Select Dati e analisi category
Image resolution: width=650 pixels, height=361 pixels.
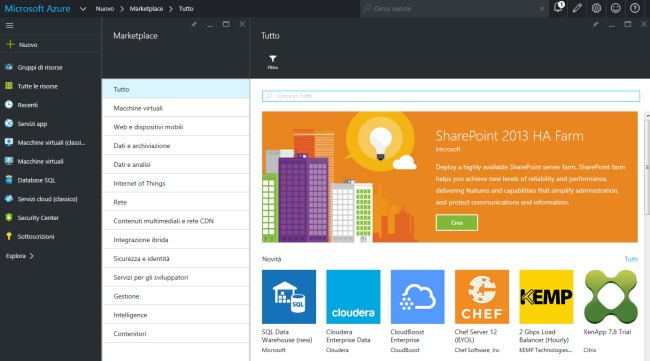(176, 164)
